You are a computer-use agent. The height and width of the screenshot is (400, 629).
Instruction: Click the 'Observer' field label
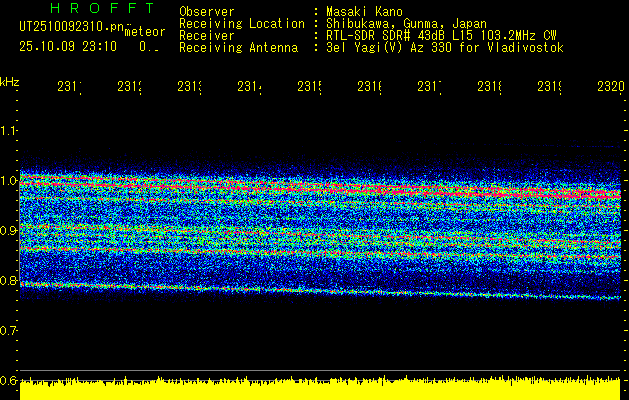tap(207, 11)
